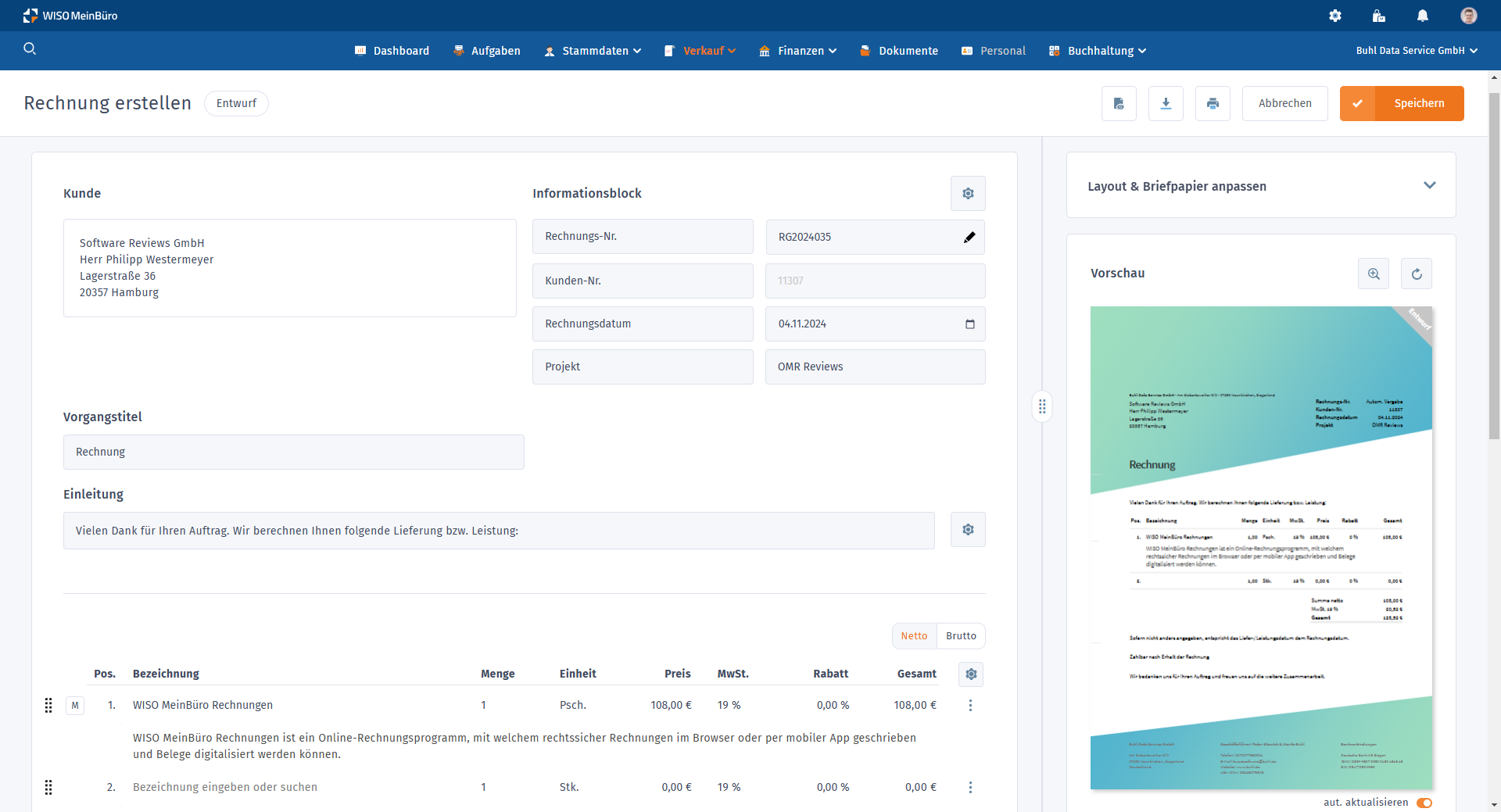Edit the Rechnungs-Nr. with pencil icon

969,237
